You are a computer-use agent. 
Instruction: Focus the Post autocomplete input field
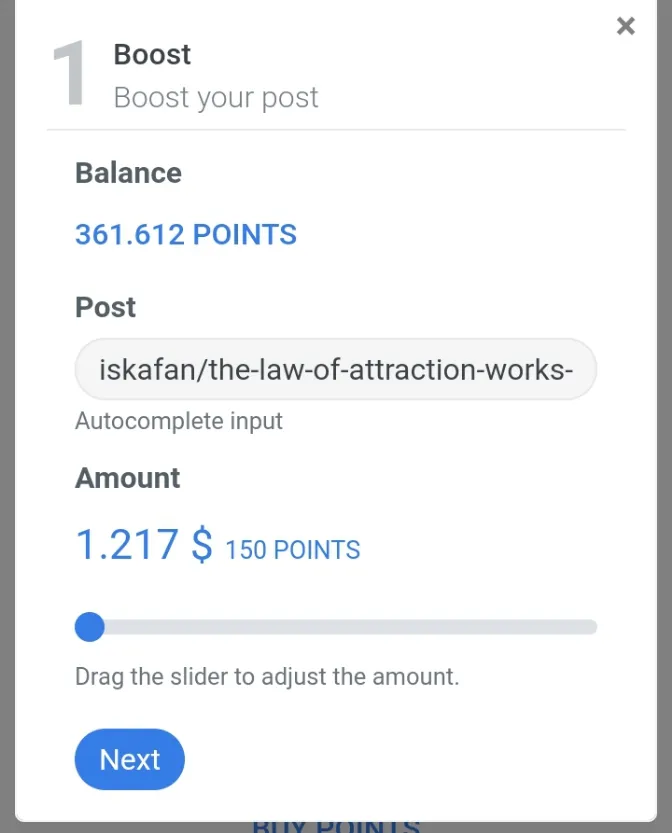coord(336,369)
